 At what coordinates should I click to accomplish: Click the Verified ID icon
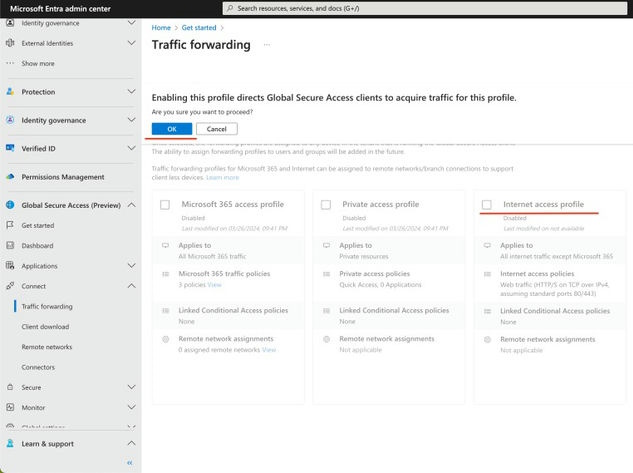coord(10,148)
